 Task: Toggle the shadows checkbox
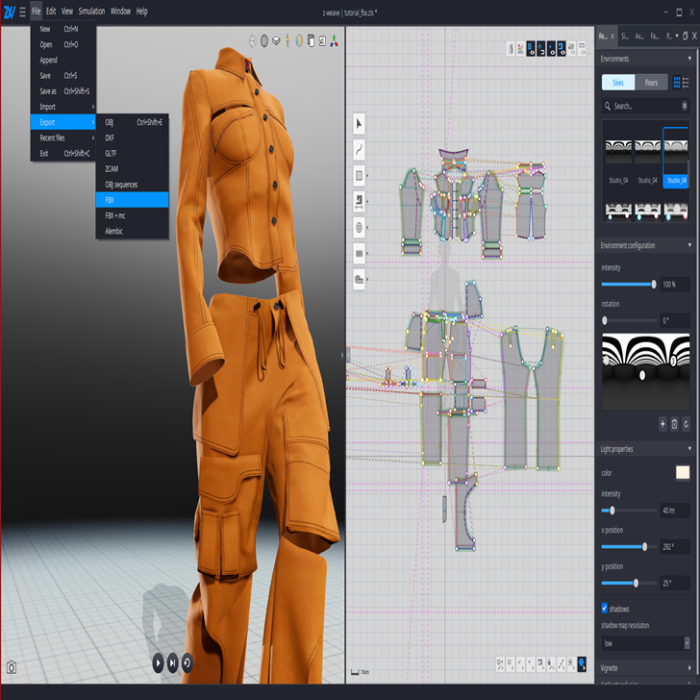coord(604,608)
